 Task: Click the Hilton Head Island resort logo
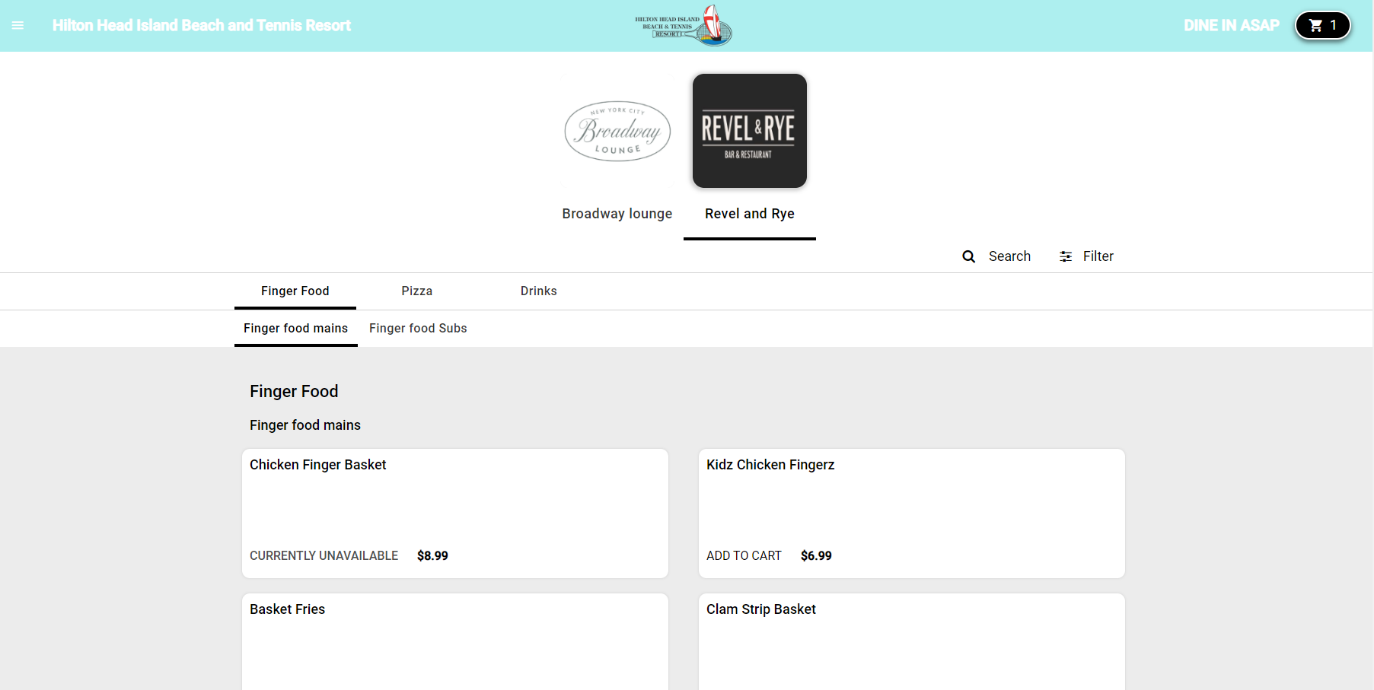[x=683, y=25]
